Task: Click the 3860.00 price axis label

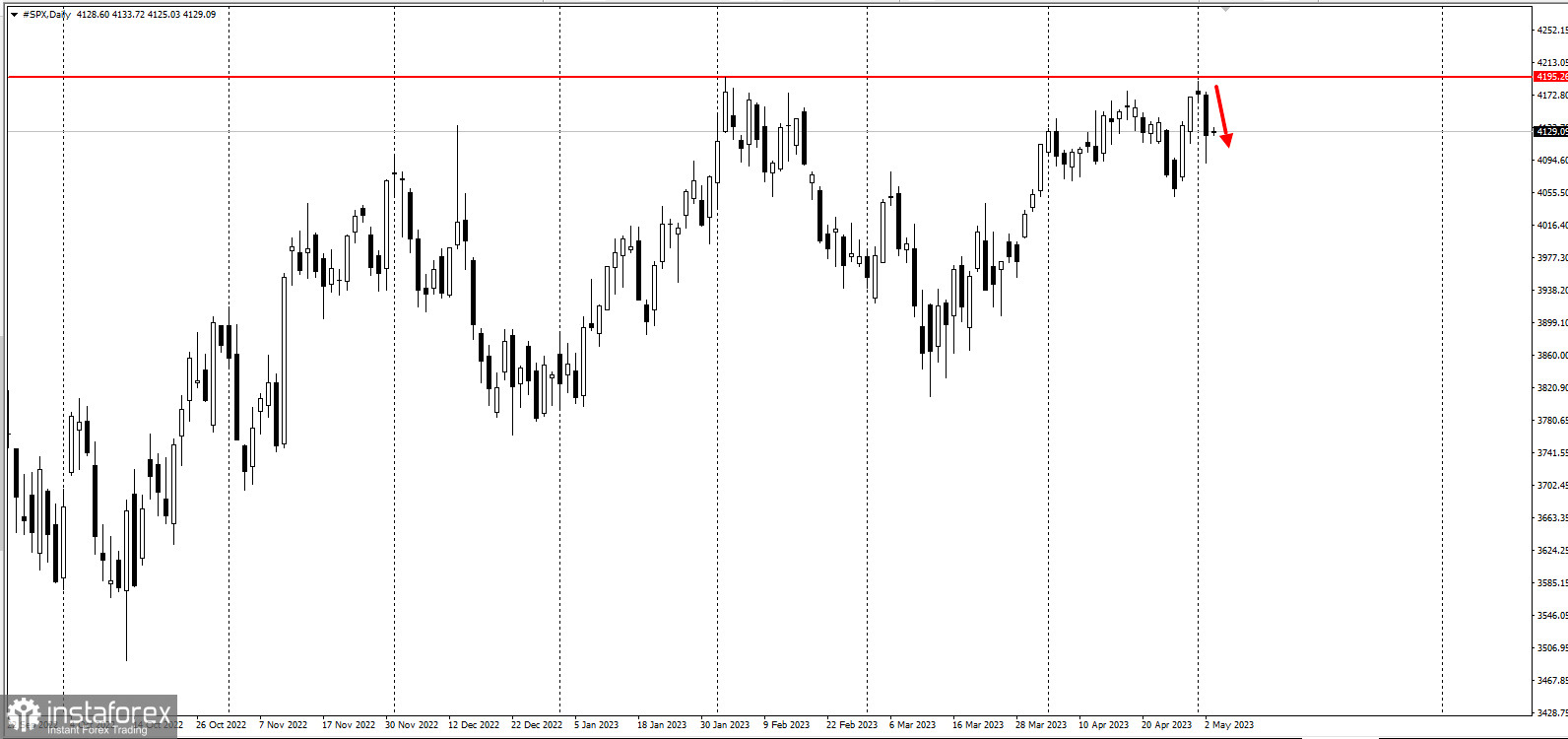Action: [1552, 356]
